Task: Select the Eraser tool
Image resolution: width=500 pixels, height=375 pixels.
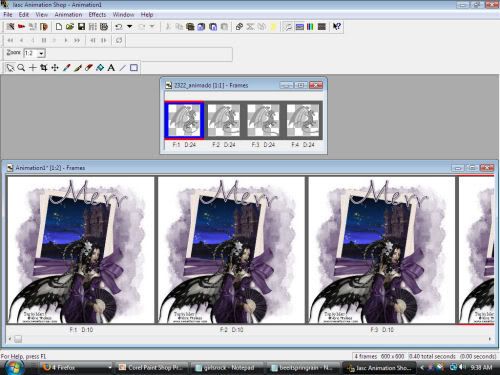Action: point(89,68)
